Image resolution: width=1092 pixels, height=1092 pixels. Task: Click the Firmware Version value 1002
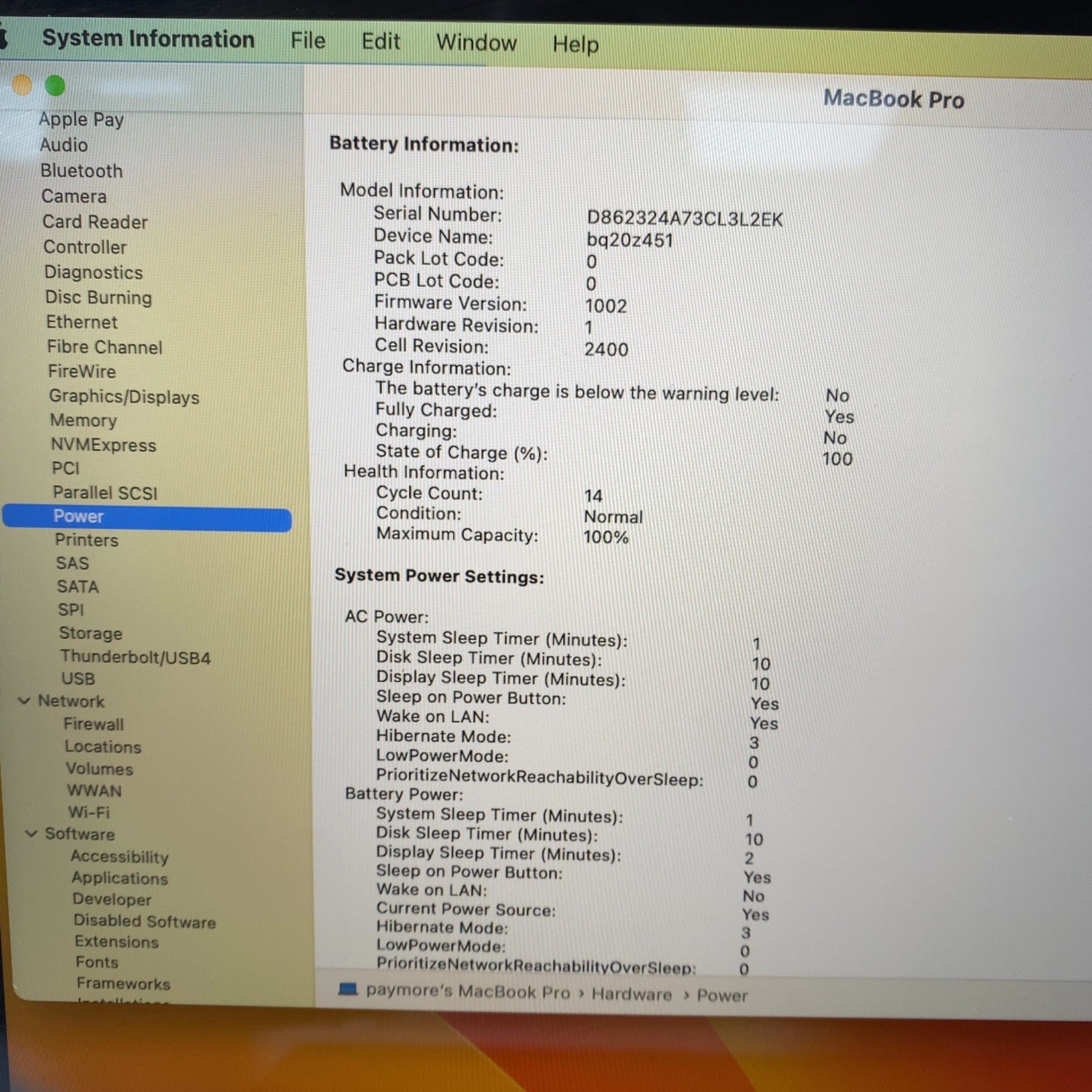coord(606,306)
